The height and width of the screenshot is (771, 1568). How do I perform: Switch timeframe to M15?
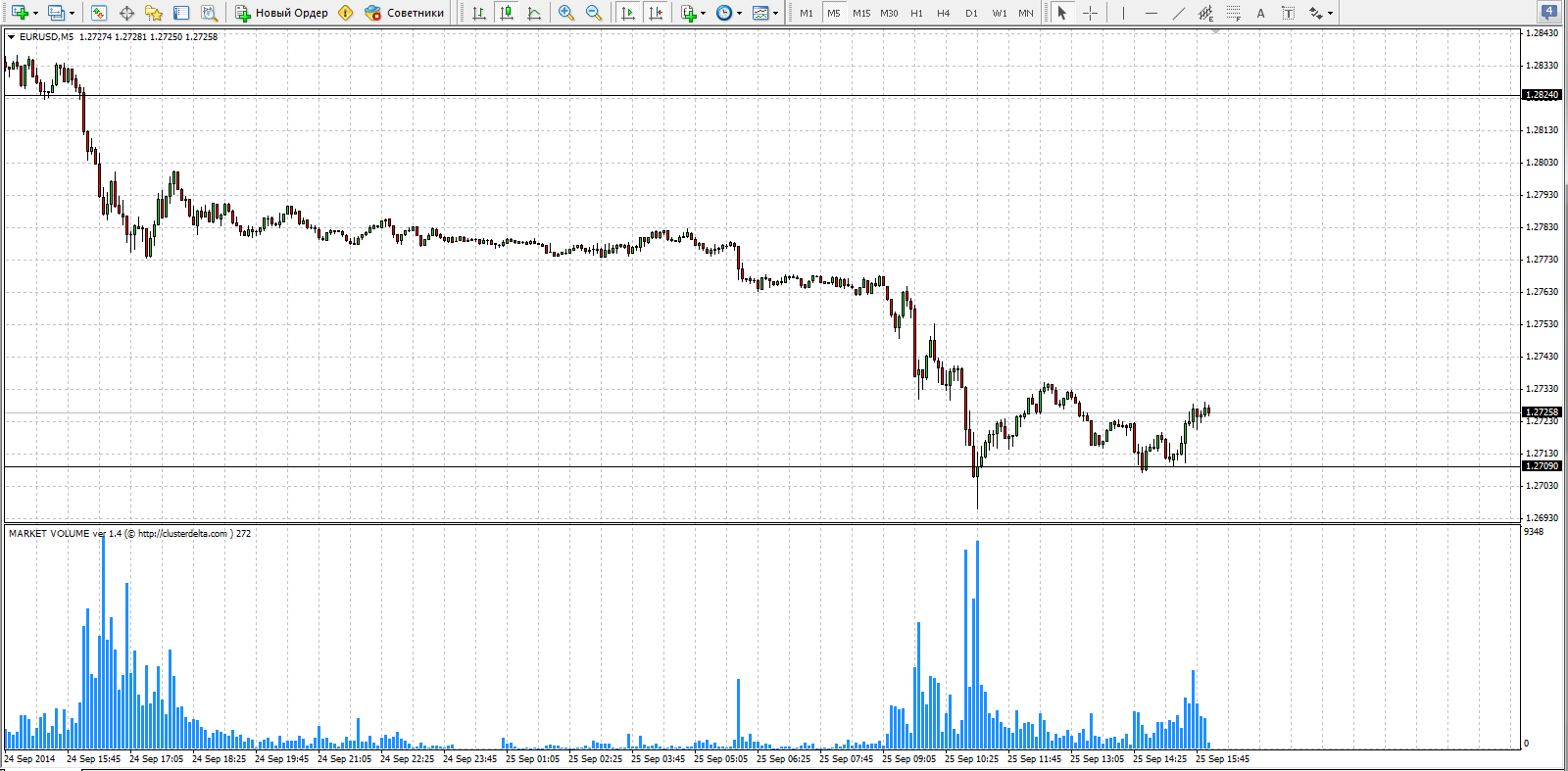(861, 13)
